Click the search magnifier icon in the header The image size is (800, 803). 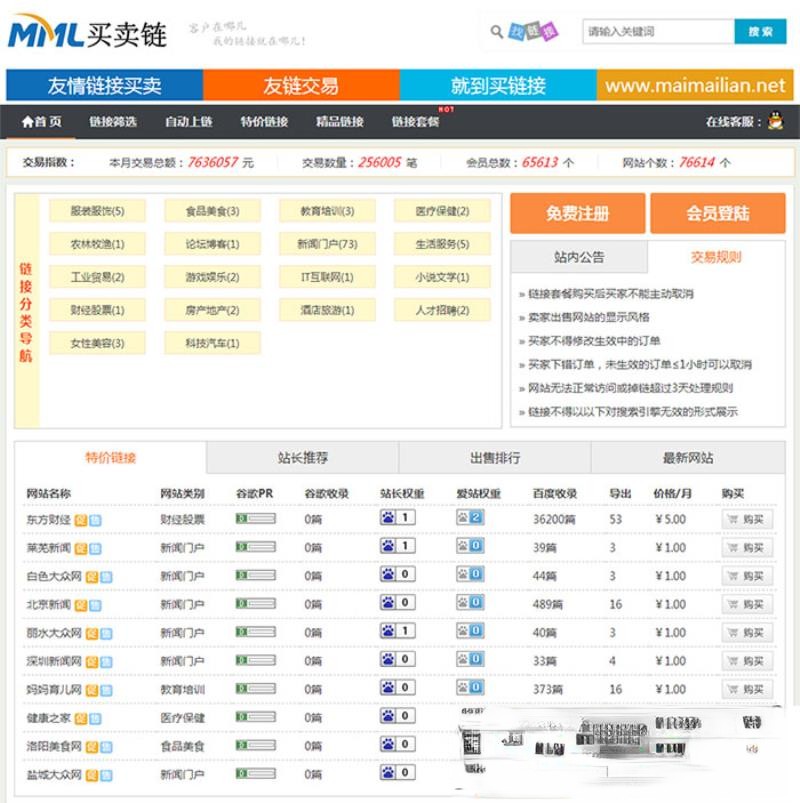496,30
